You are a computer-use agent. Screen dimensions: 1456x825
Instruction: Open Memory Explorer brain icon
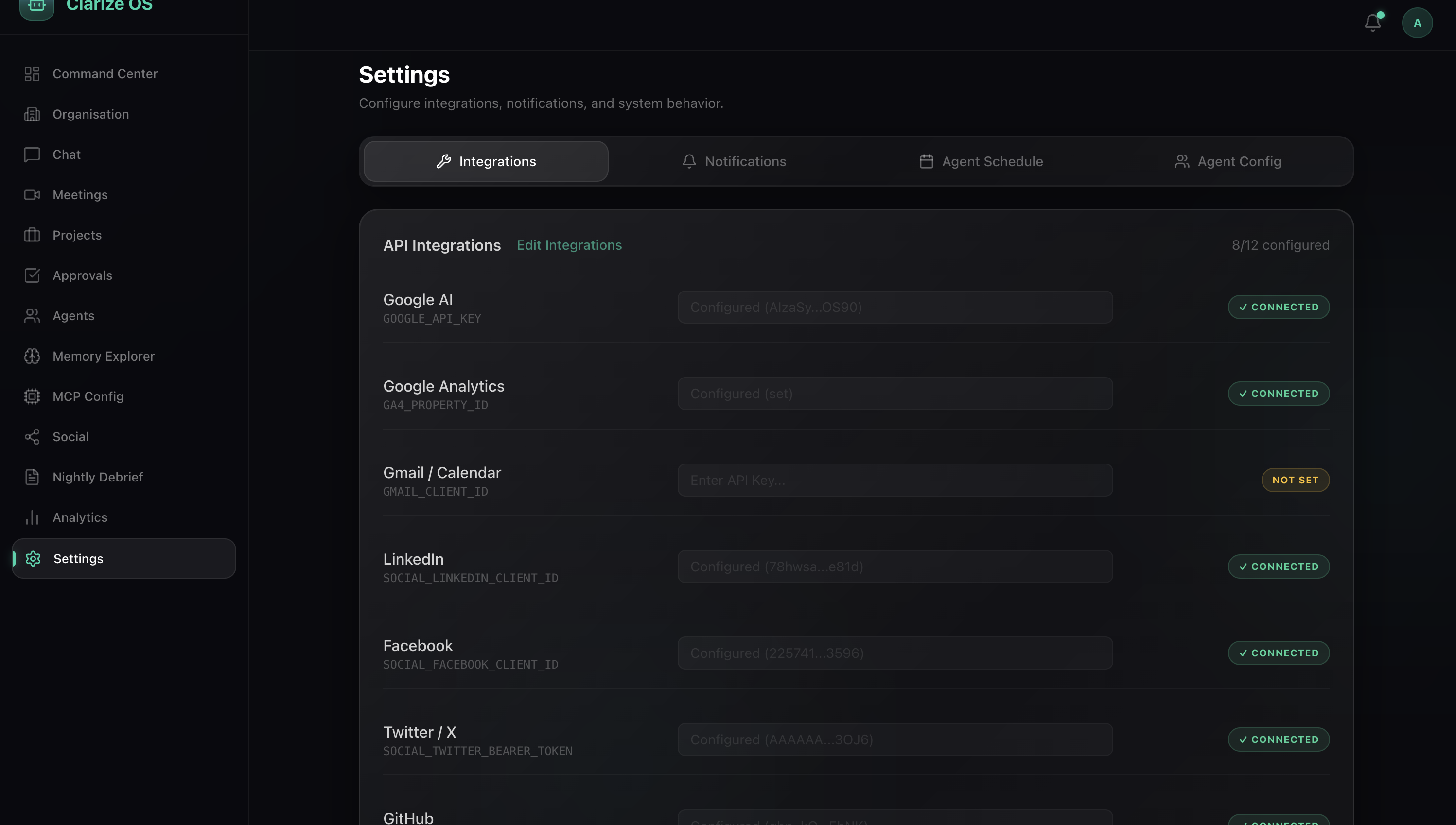(32, 356)
